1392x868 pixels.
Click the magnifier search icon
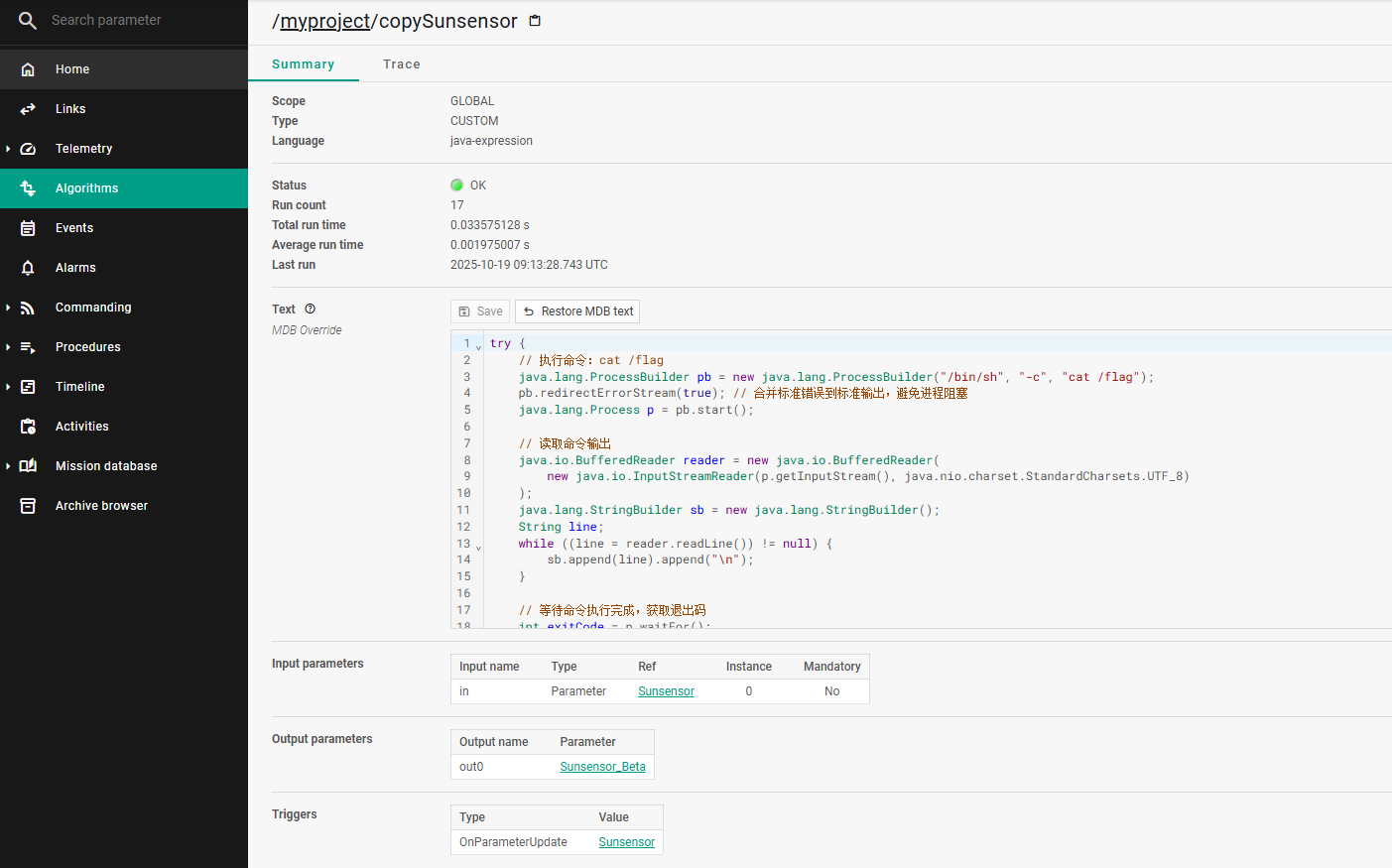coord(28,20)
